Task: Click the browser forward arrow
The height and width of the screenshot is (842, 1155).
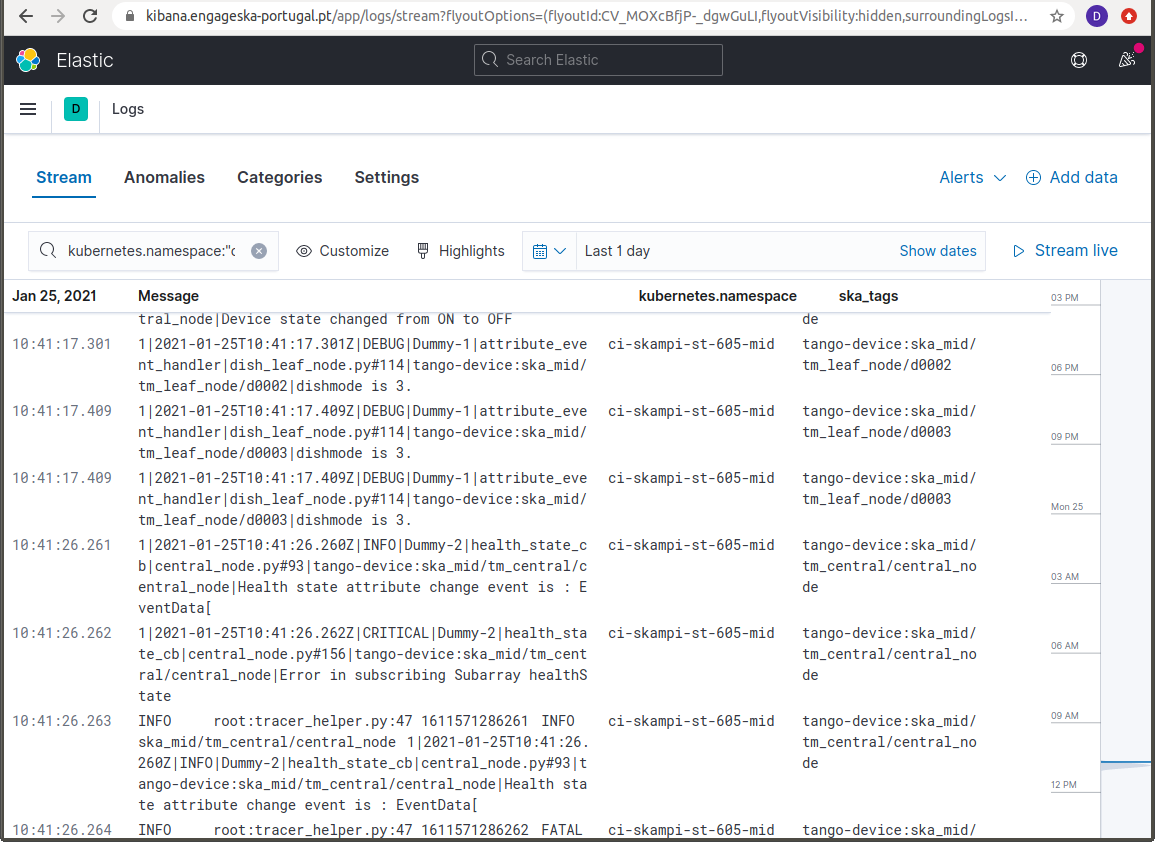Action: (58, 16)
